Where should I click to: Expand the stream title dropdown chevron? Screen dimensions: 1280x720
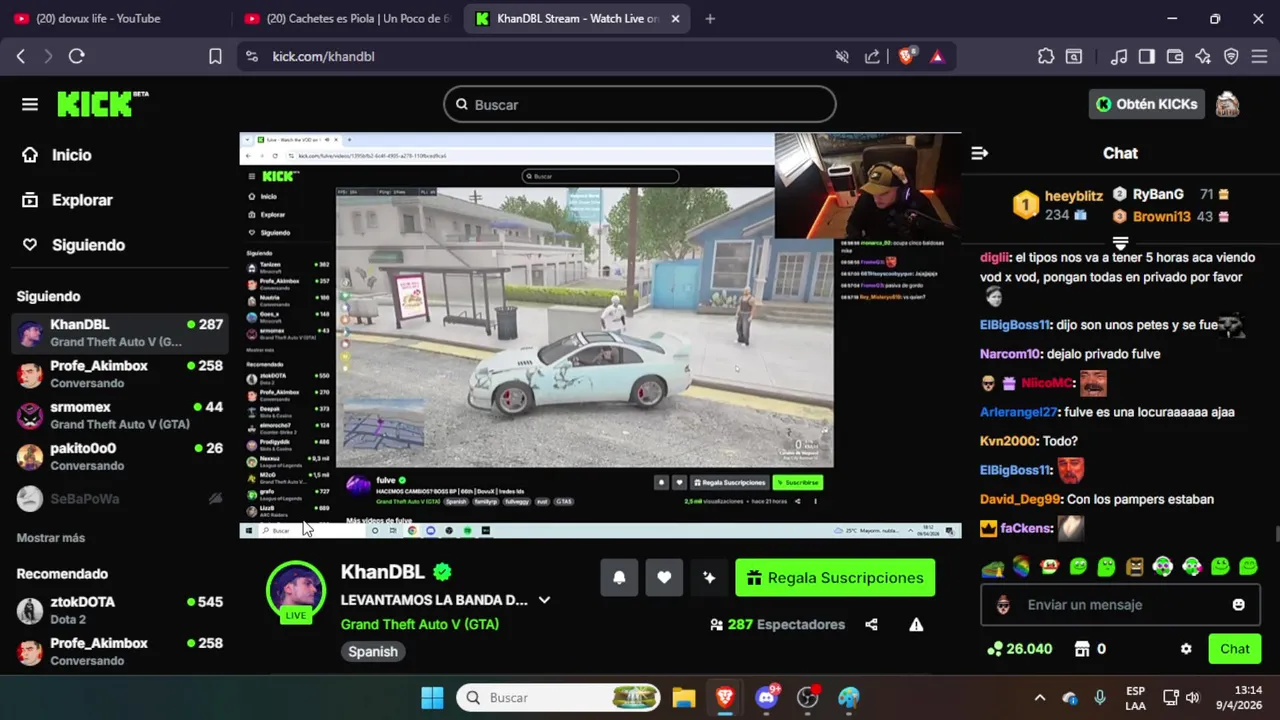(x=544, y=600)
